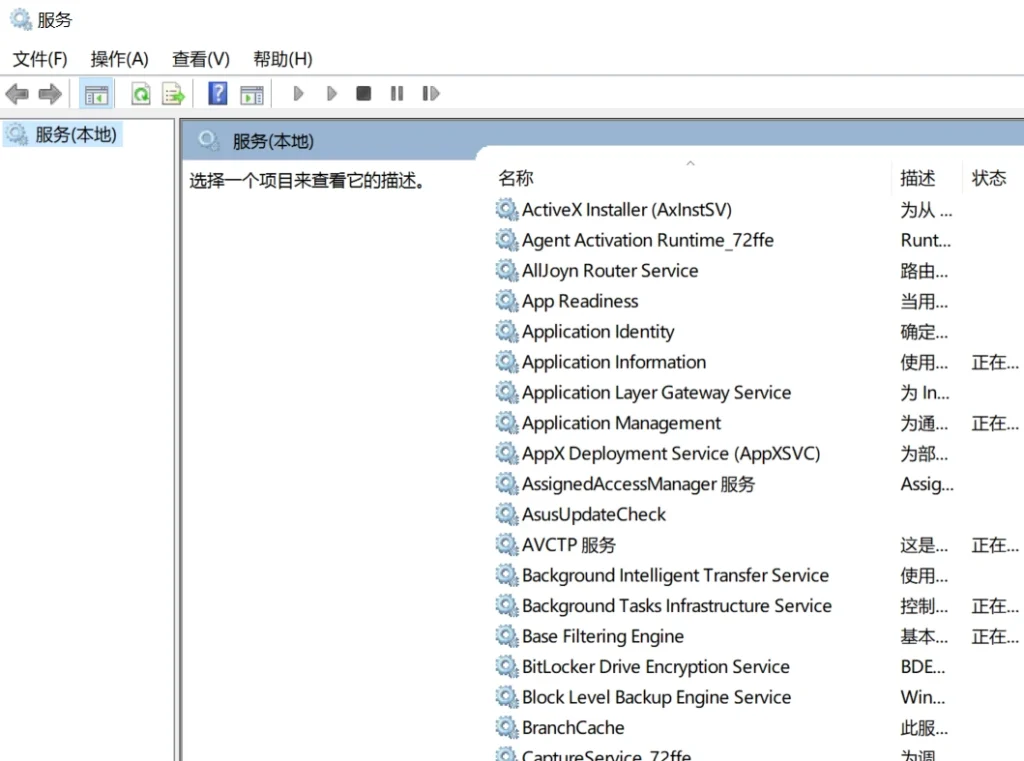This screenshot has width=1024, height=761.
Task: Select the Base Filtering Engine service
Action: click(x=603, y=636)
